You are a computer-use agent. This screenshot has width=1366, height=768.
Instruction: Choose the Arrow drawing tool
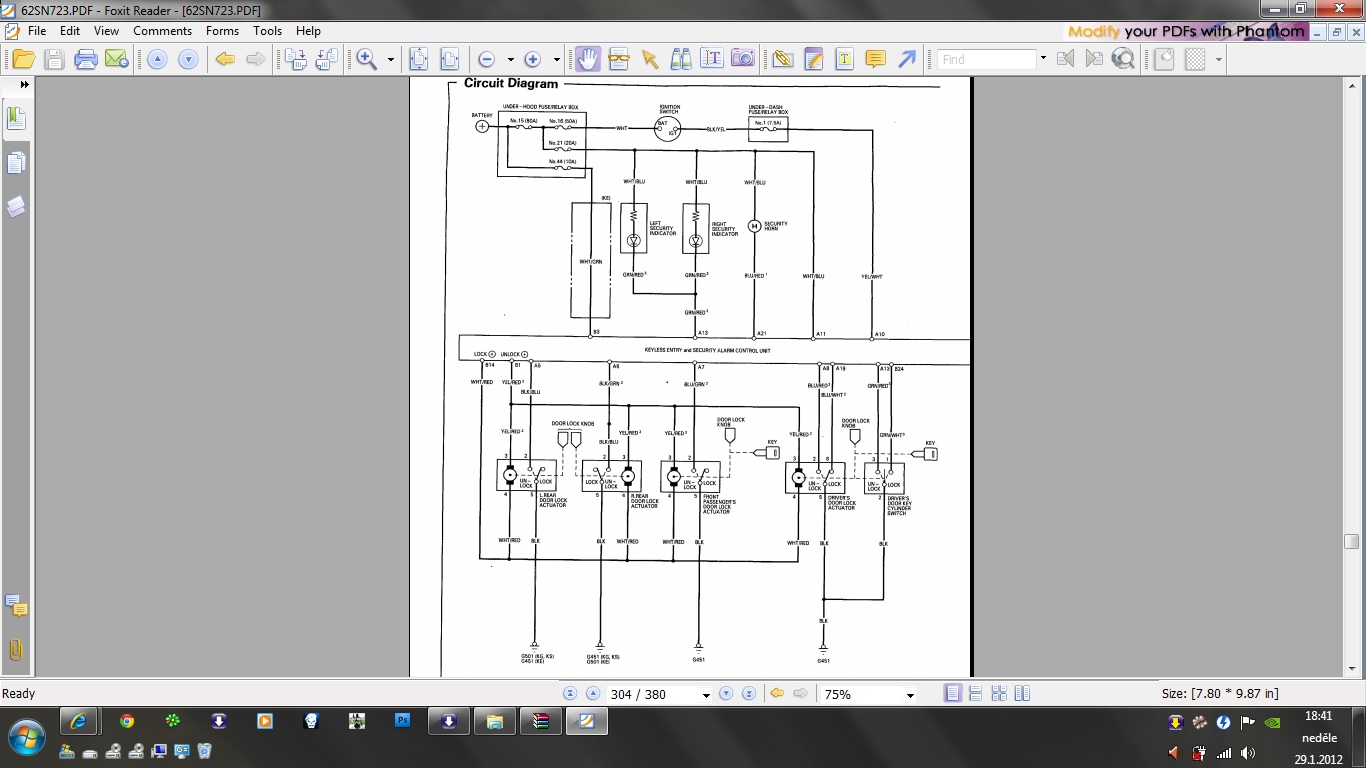(x=906, y=59)
